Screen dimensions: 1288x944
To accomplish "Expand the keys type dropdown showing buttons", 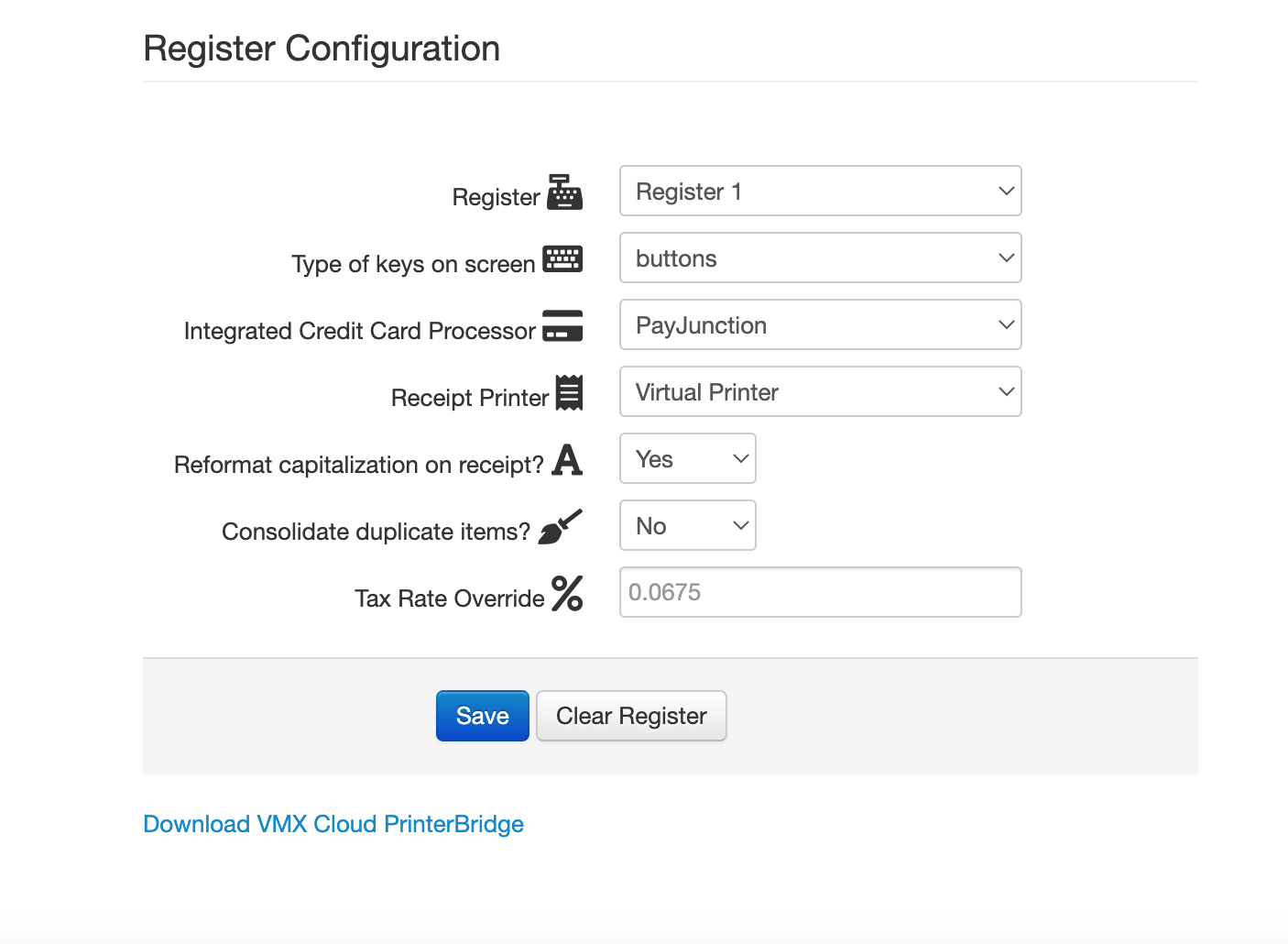I will point(820,258).
